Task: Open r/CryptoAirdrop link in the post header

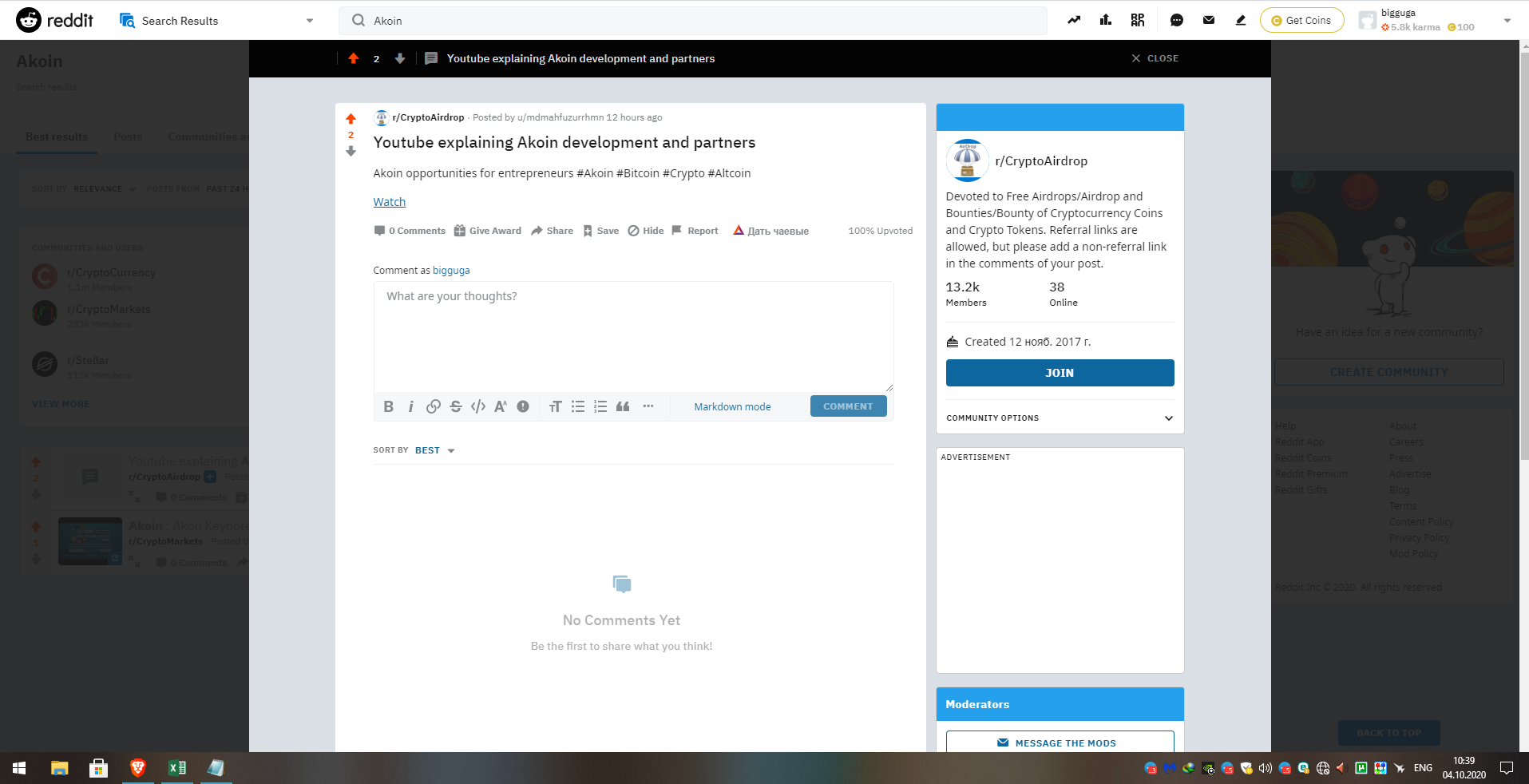Action: [428, 117]
